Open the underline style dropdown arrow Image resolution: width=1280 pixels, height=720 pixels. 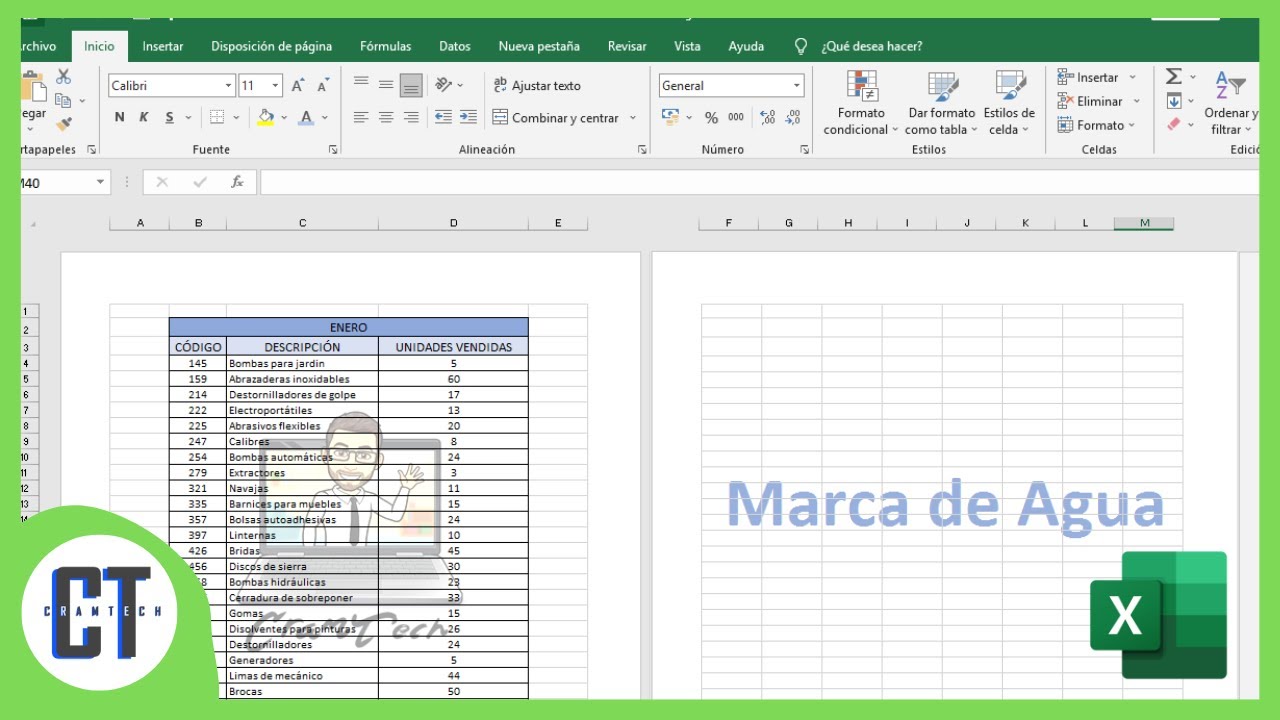pyautogui.click(x=189, y=117)
